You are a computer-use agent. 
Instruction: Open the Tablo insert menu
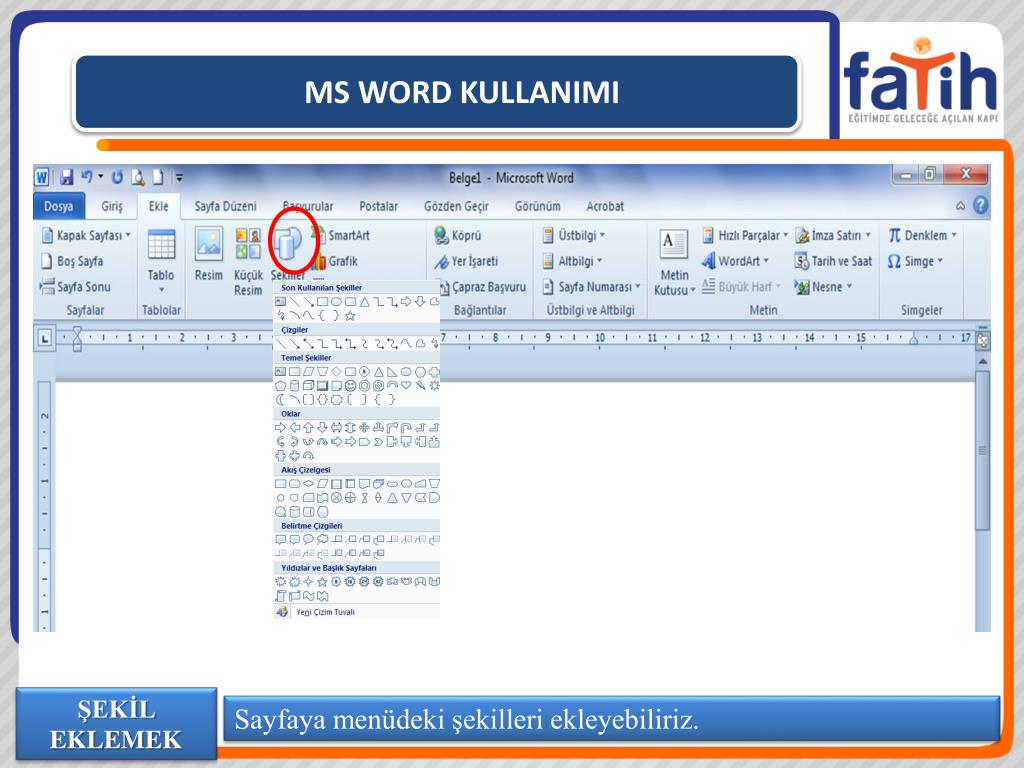click(x=161, y=261)
